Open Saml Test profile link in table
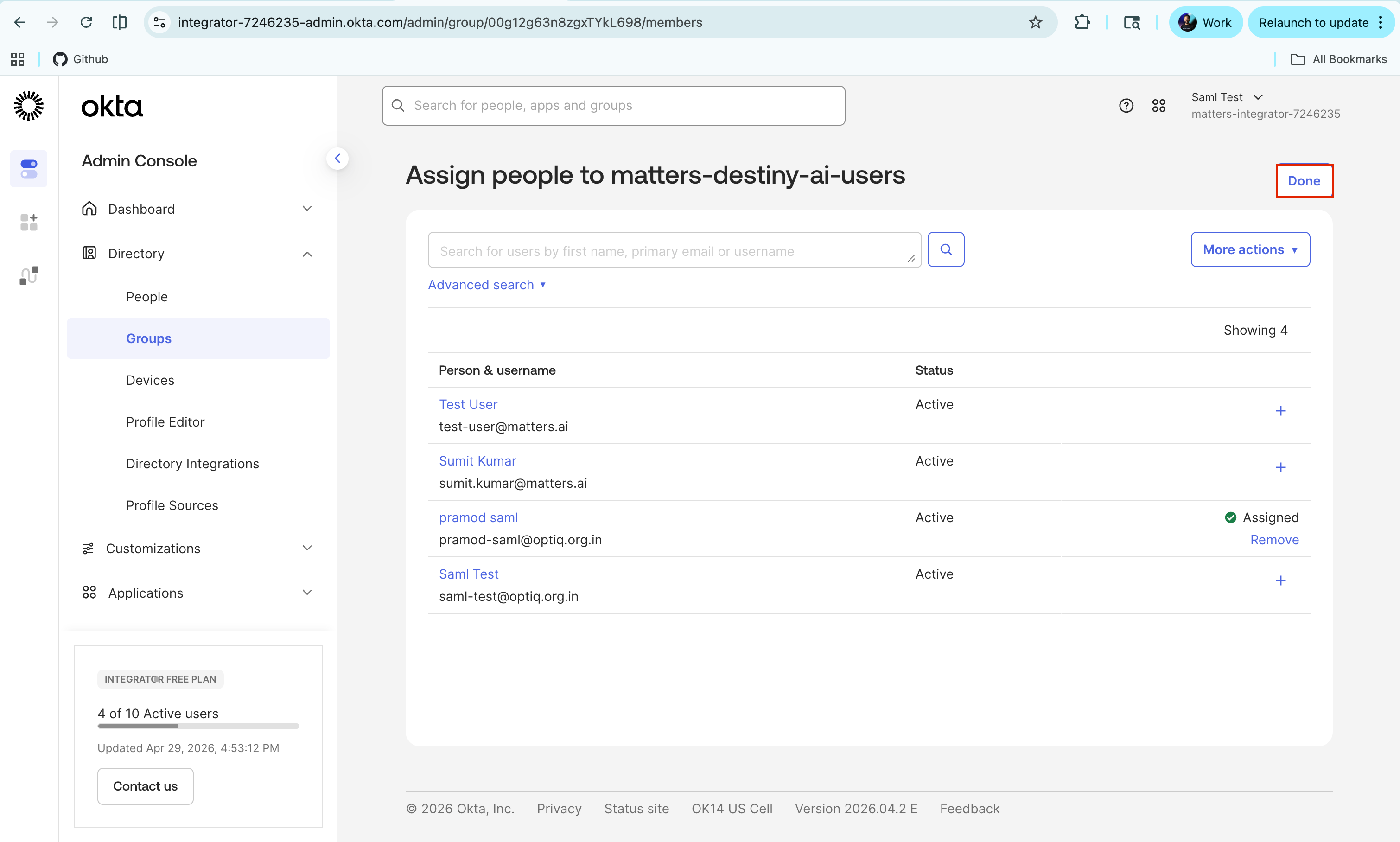 (469, 574)
